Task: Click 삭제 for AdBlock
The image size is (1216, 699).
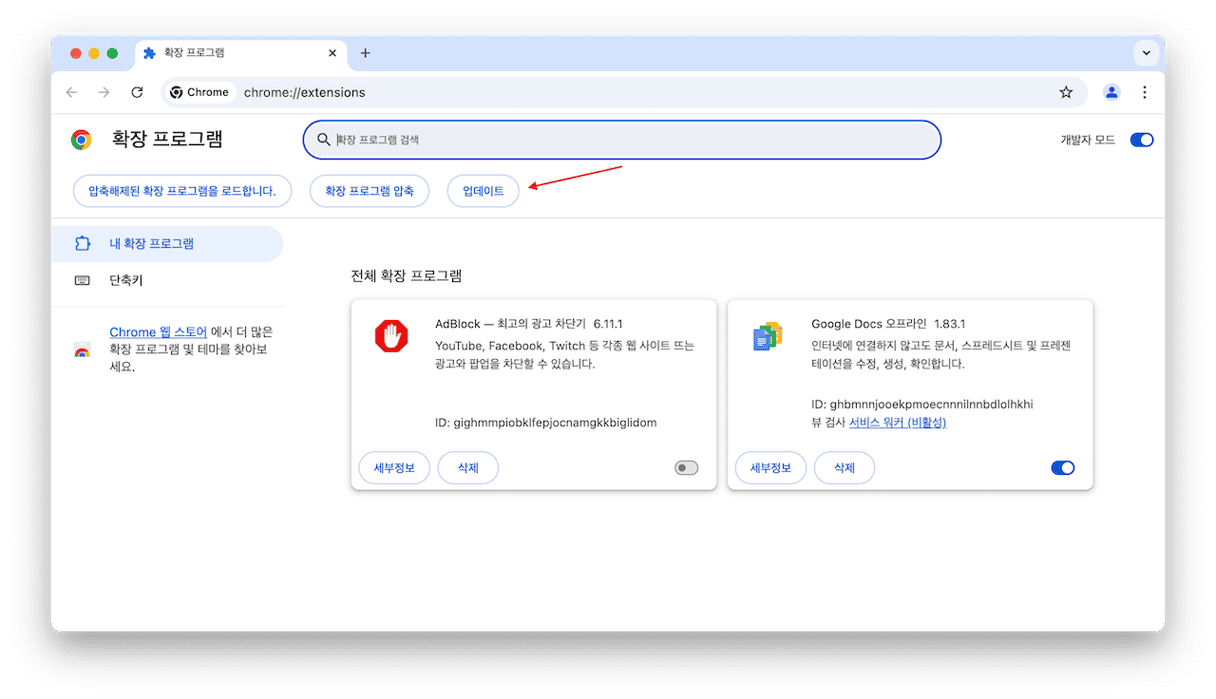Action: (468, 468)
